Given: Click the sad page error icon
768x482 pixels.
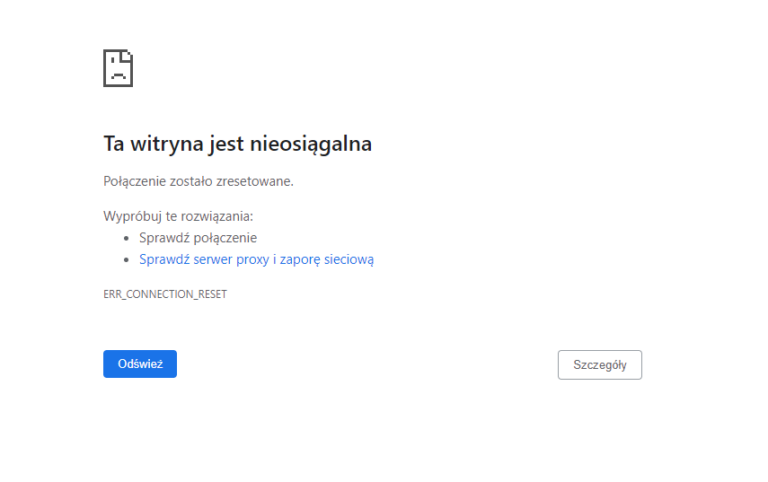Looking at the screenshot, I should tap(118, 68).
